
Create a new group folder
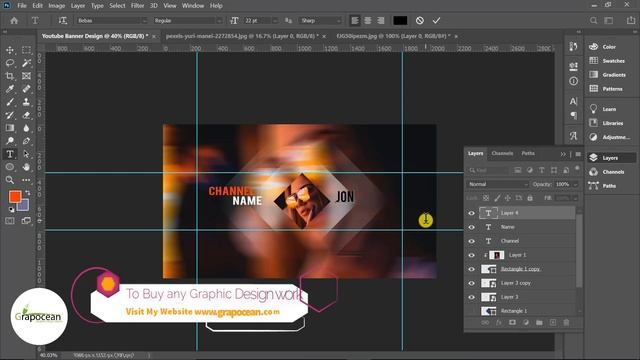[539, 322]
